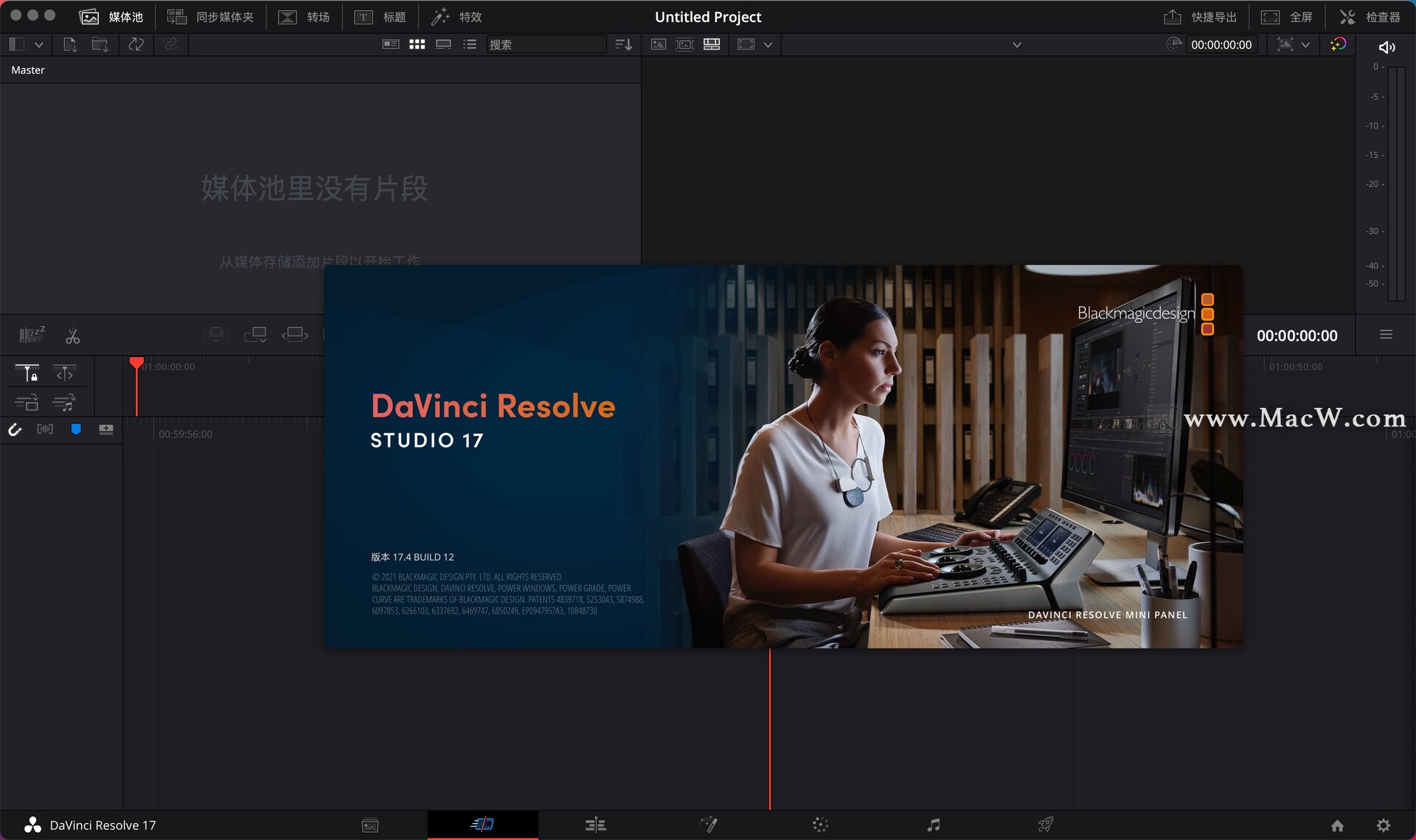Click the video-only track edit icon
This screenshot has width=1416, height=840.
pyautogui.click(x=27, y=403)
